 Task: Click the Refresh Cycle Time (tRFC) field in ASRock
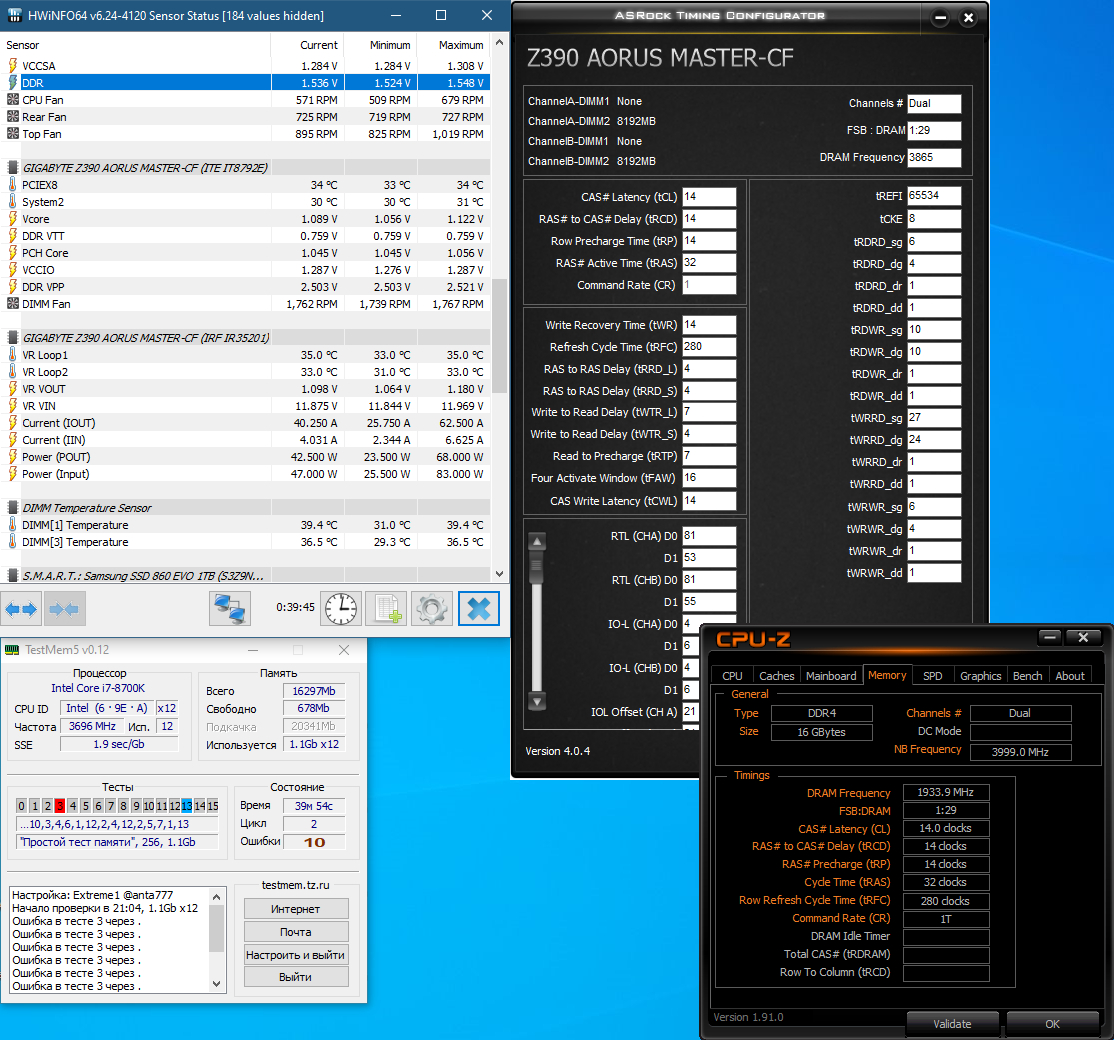point(709,347)
